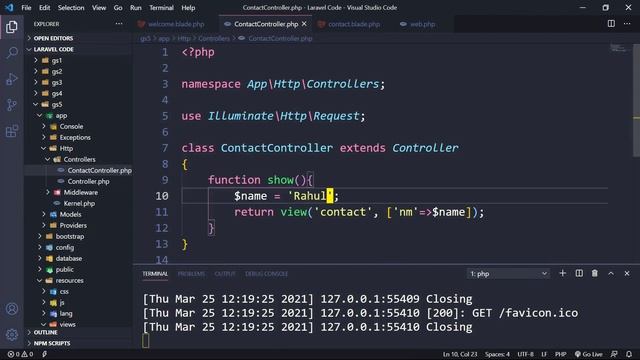Expand the gs4 folder

tap(57, 93)
